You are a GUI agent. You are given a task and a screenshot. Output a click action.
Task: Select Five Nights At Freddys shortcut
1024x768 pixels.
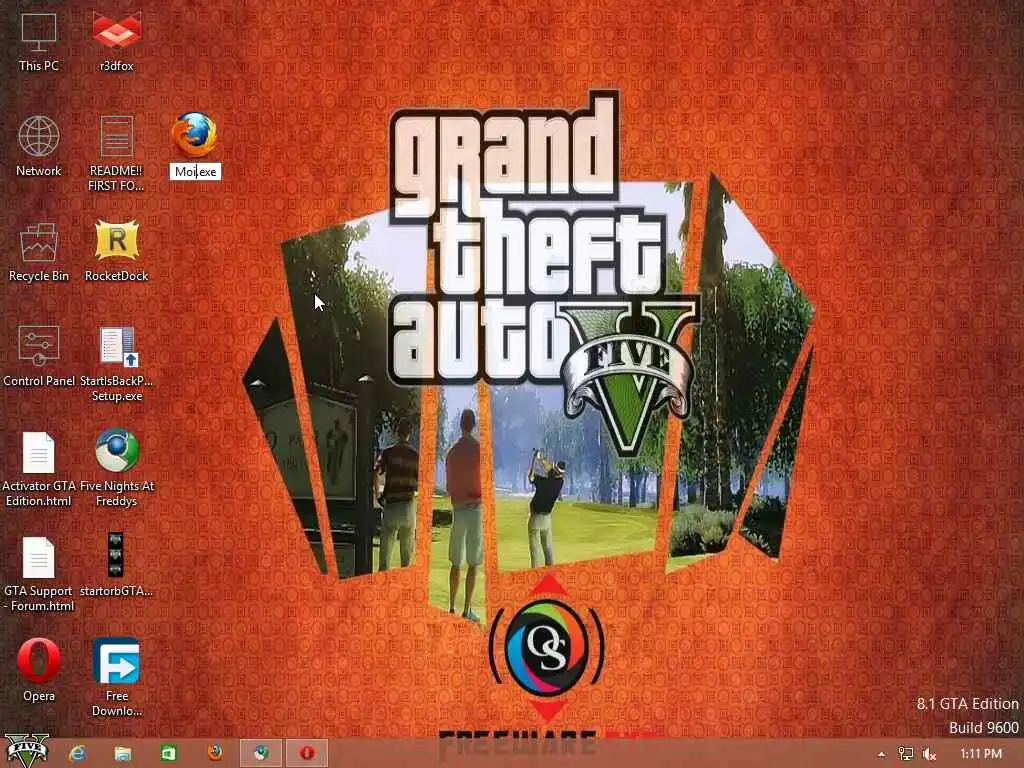click(116, 466)
